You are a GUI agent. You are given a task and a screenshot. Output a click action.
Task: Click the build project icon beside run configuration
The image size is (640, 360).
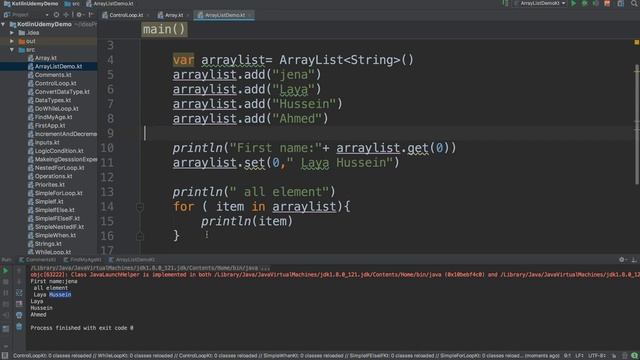(x=505, y=4)
